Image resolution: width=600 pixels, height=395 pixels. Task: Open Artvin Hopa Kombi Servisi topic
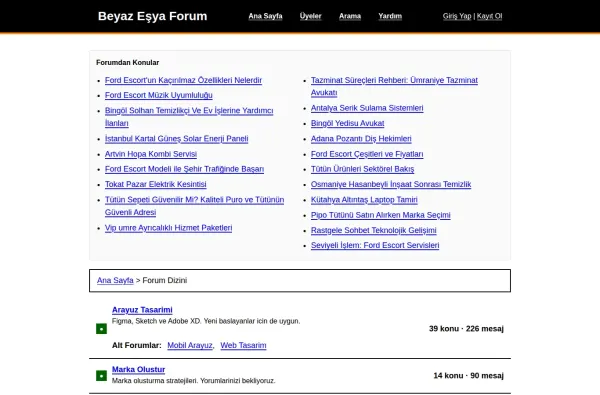click(x=151, y=154)
